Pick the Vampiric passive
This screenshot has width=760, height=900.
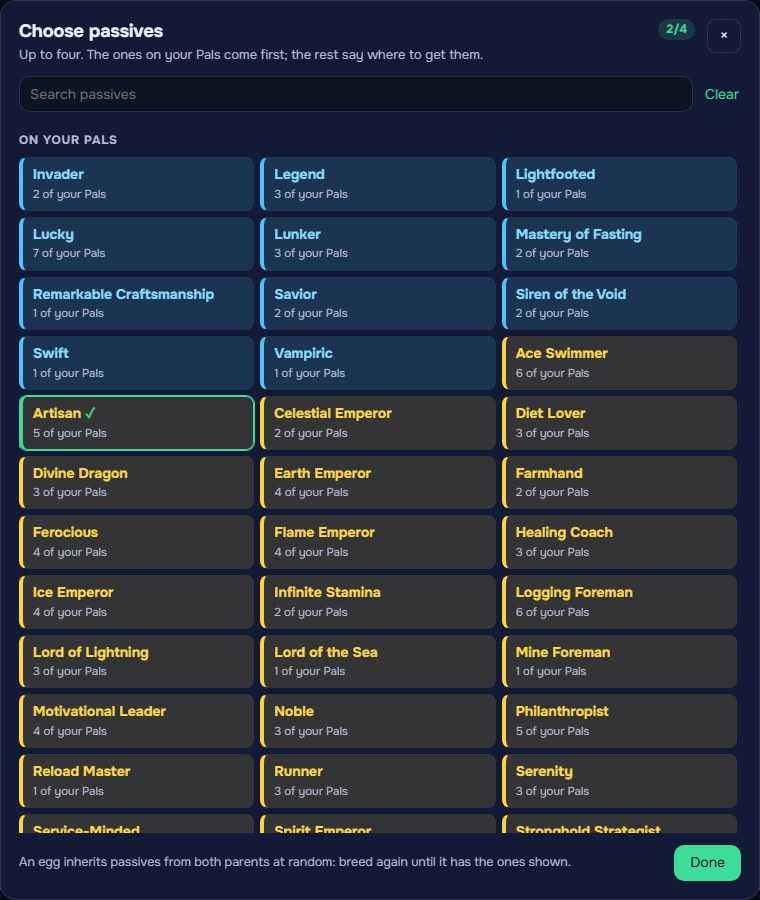(x=378, y=363)
